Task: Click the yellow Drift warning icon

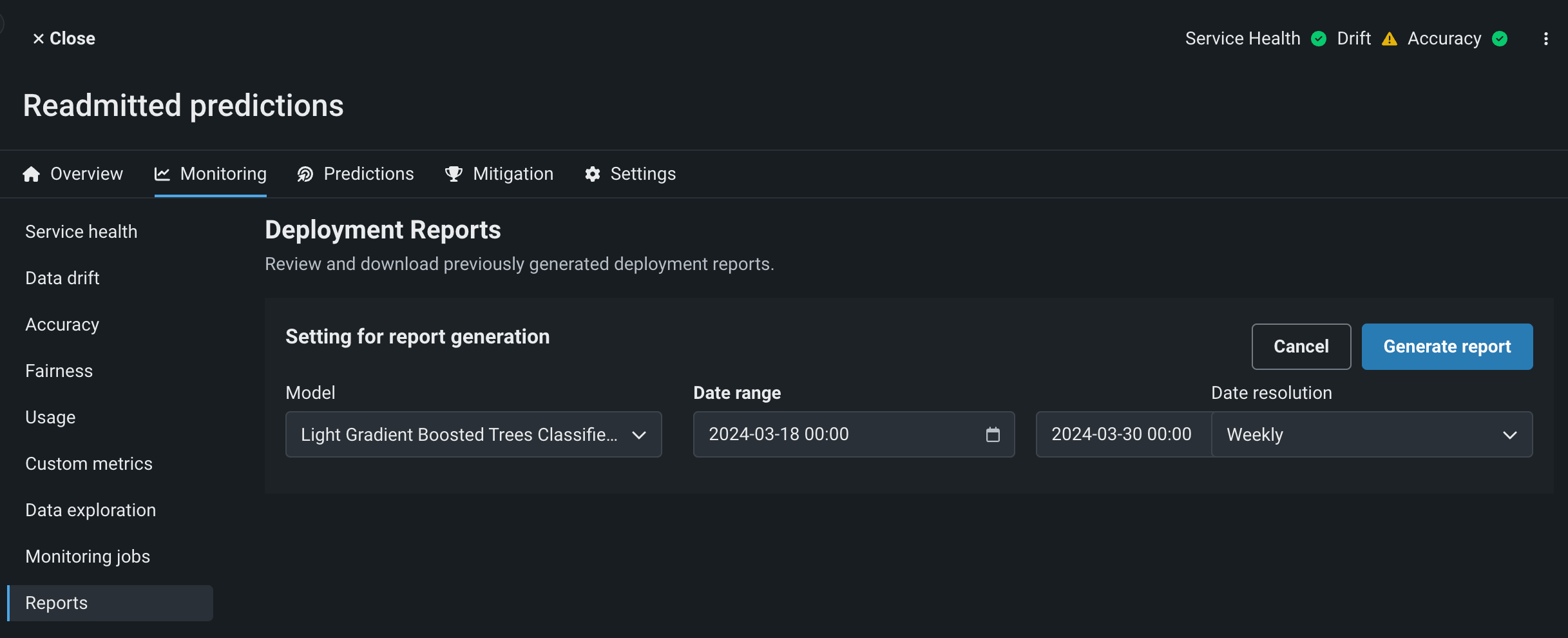Action: tap(1390, 39)
